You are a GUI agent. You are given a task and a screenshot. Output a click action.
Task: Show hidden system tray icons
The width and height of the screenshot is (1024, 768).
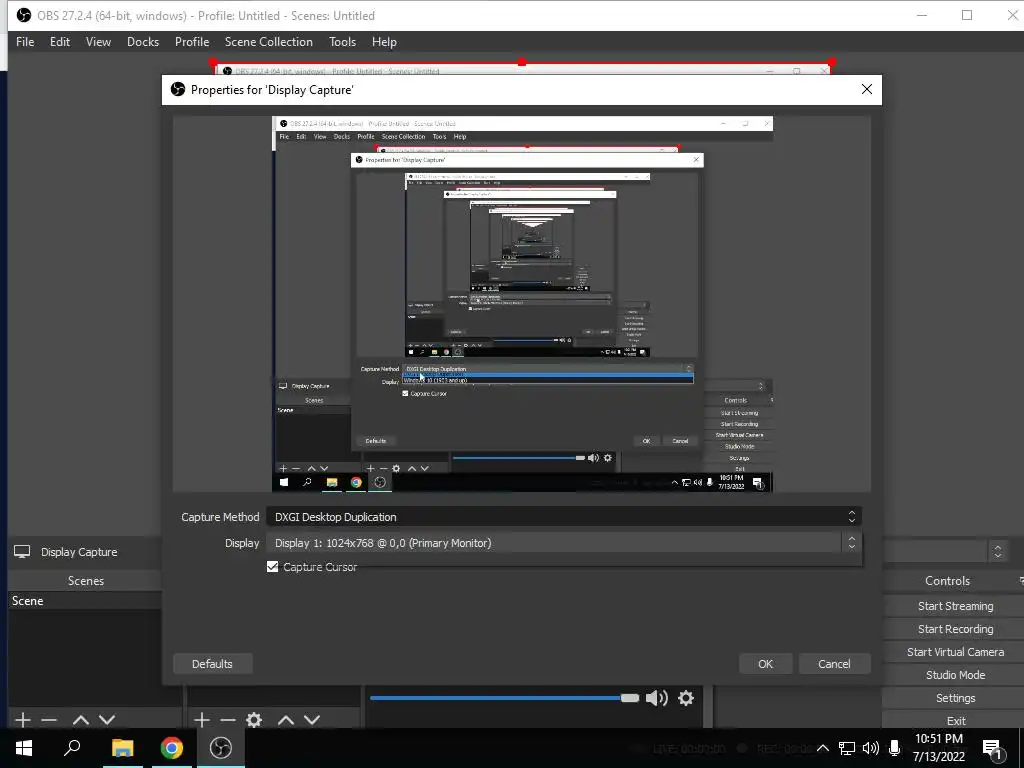tap(823, 748)
